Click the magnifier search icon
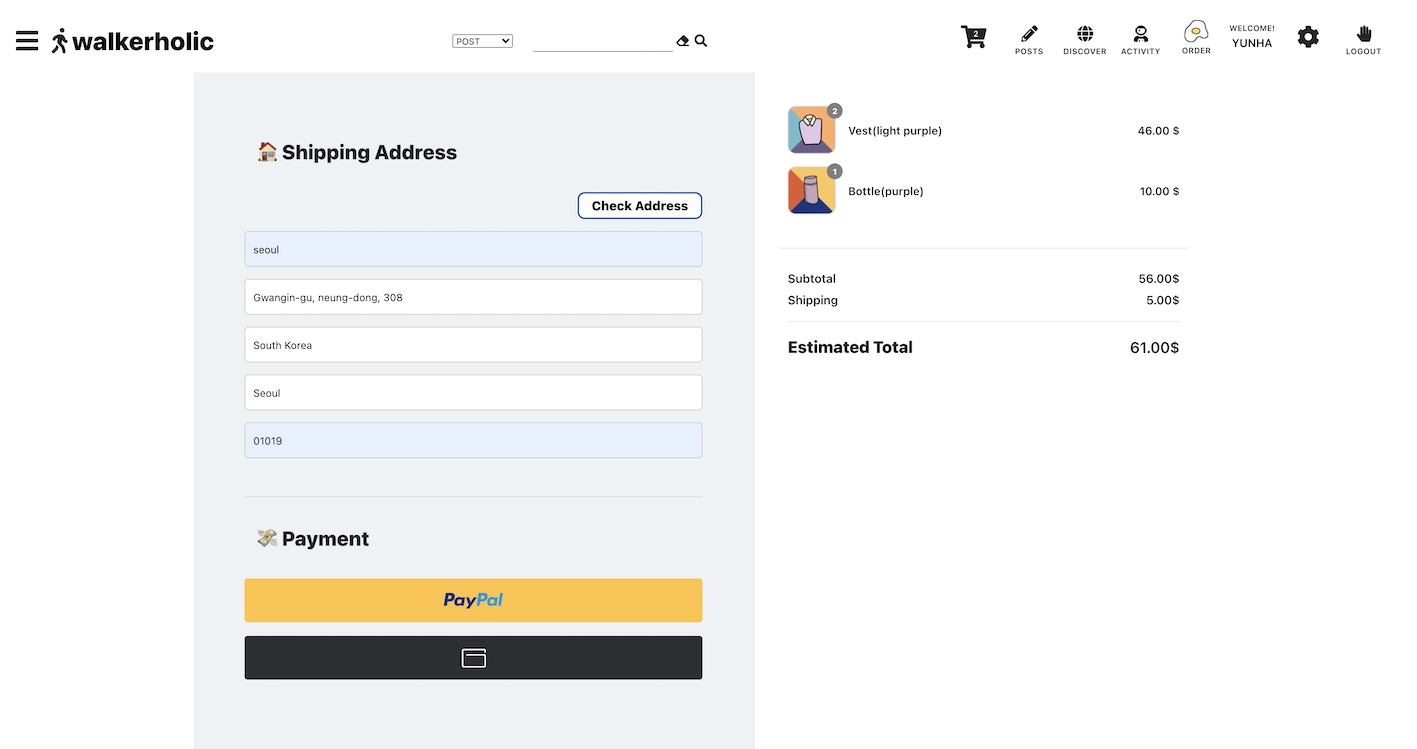Image resolution: width=1417 pixels, height=749 pixels. pos(701,41)
